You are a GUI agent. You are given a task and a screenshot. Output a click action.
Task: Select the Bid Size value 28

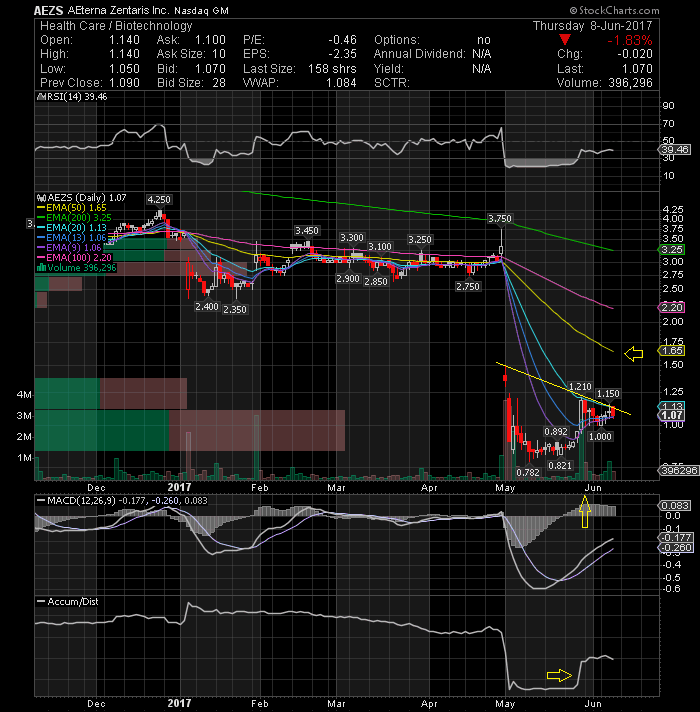click(x=219, y=83)
